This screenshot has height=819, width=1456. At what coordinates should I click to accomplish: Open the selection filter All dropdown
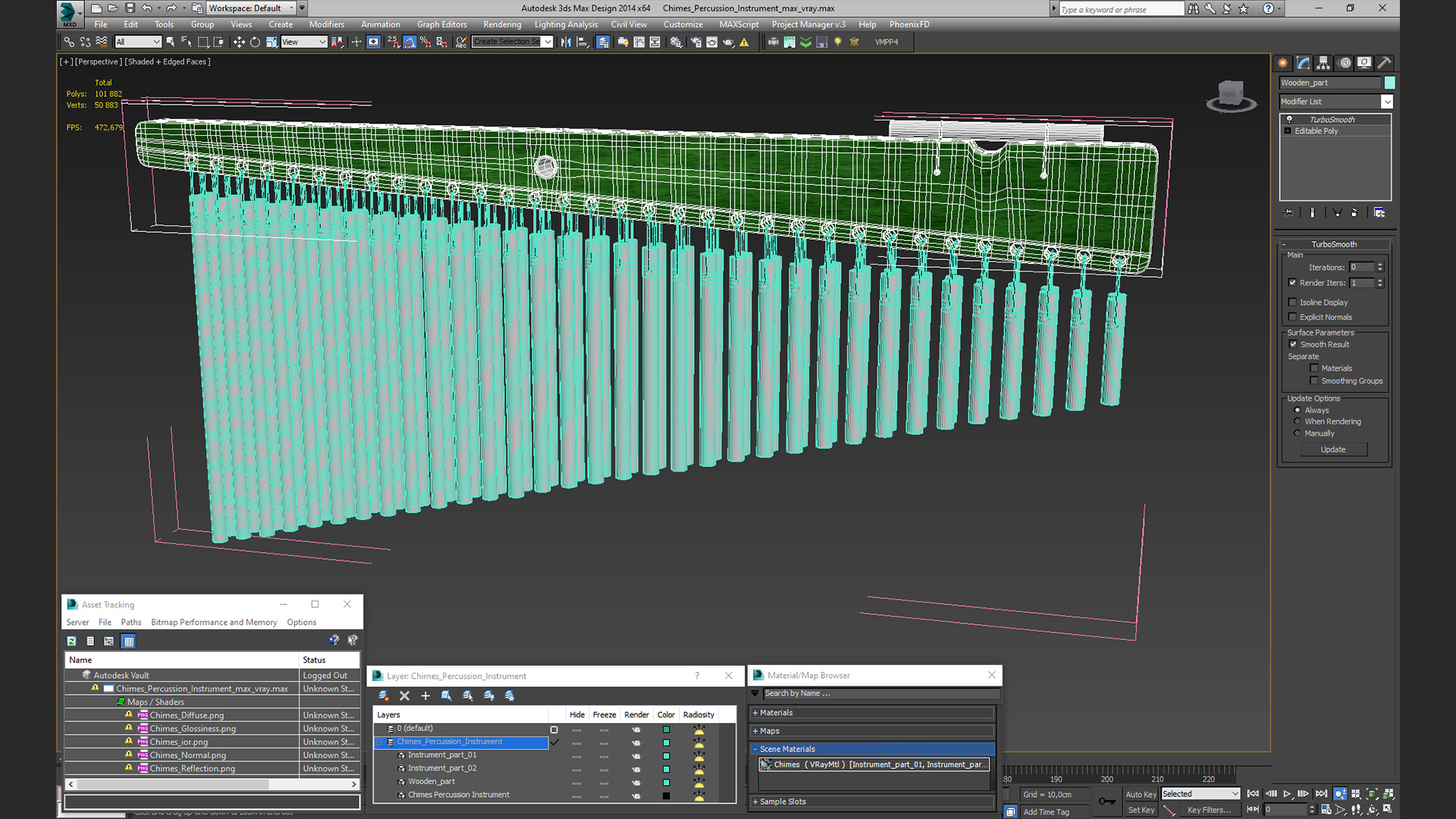coord(138,42)
